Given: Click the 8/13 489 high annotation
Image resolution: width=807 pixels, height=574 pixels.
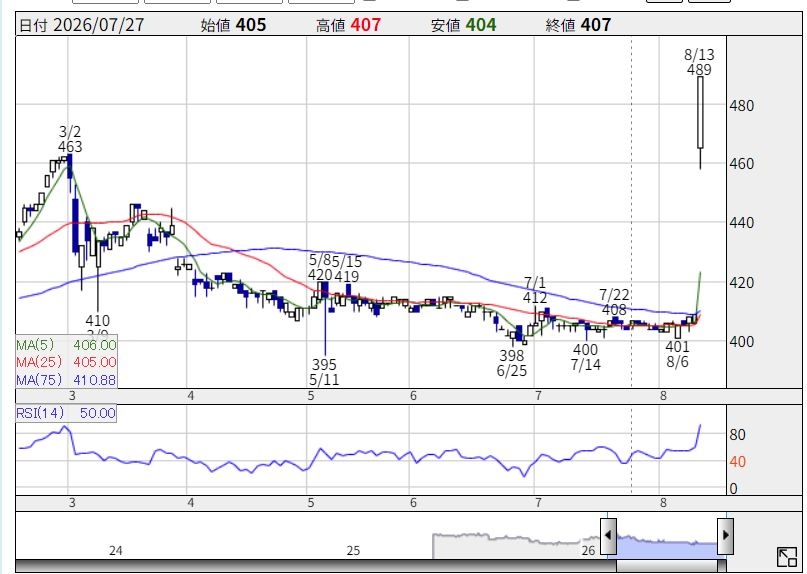Looking at the screenshot, I should (x=699, y=62).
